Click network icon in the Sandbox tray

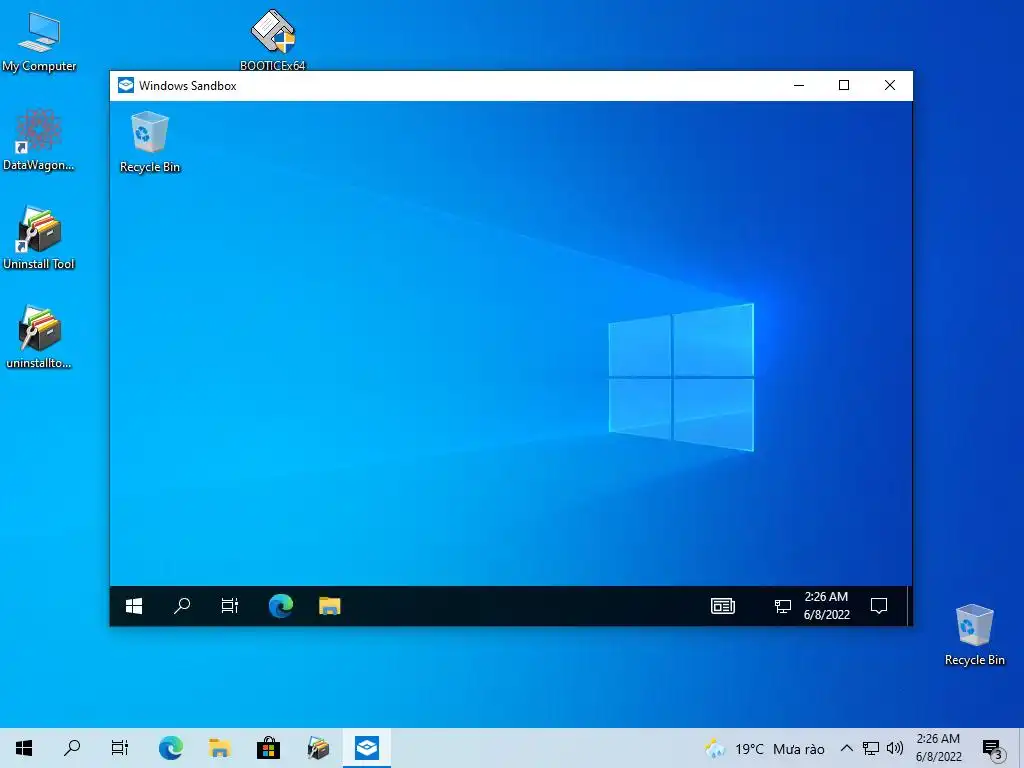(782, 607)
